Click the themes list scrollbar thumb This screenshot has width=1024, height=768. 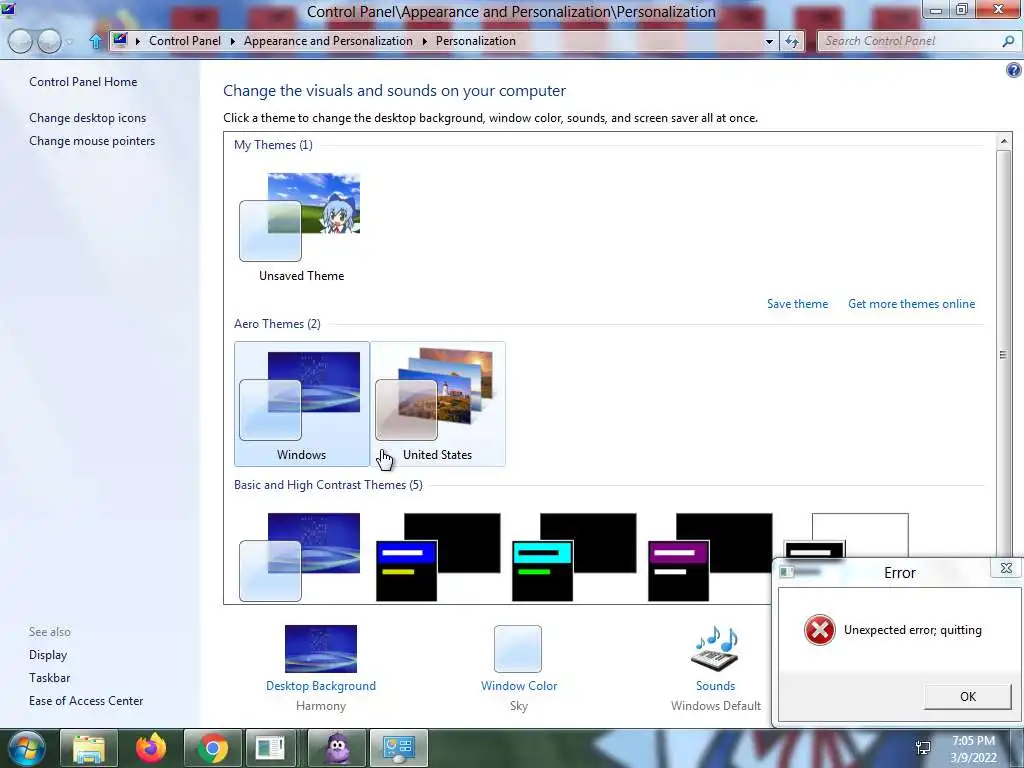click(x=1004, y=355)
